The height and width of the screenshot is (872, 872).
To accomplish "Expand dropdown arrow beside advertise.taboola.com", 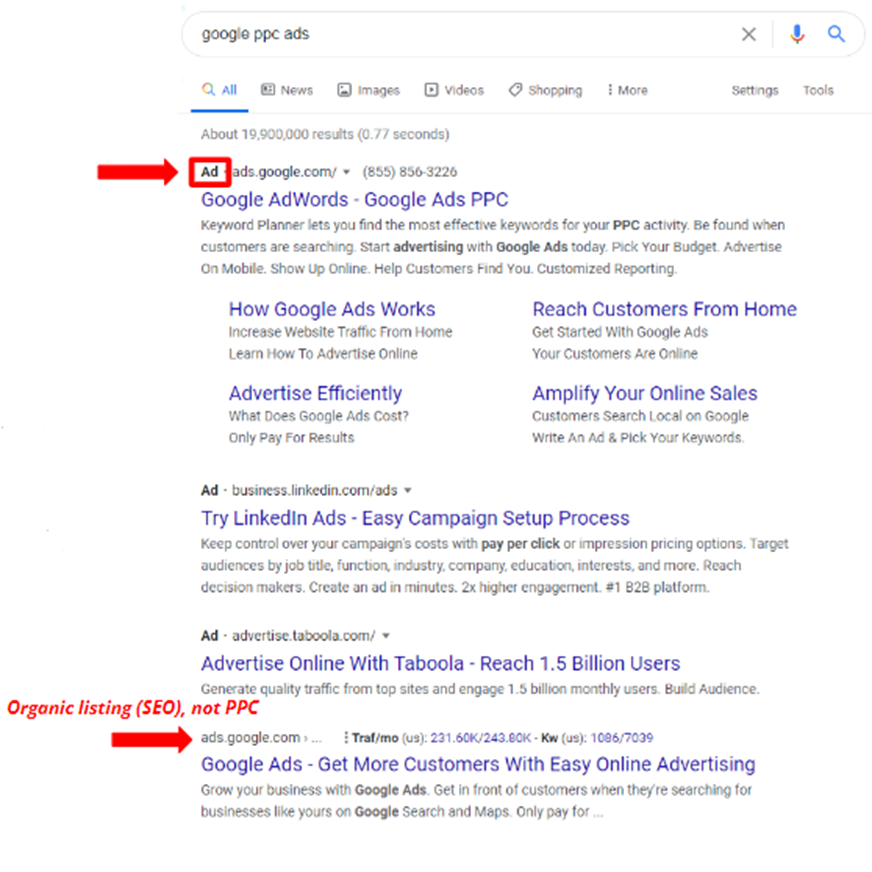I will (386, 636).
